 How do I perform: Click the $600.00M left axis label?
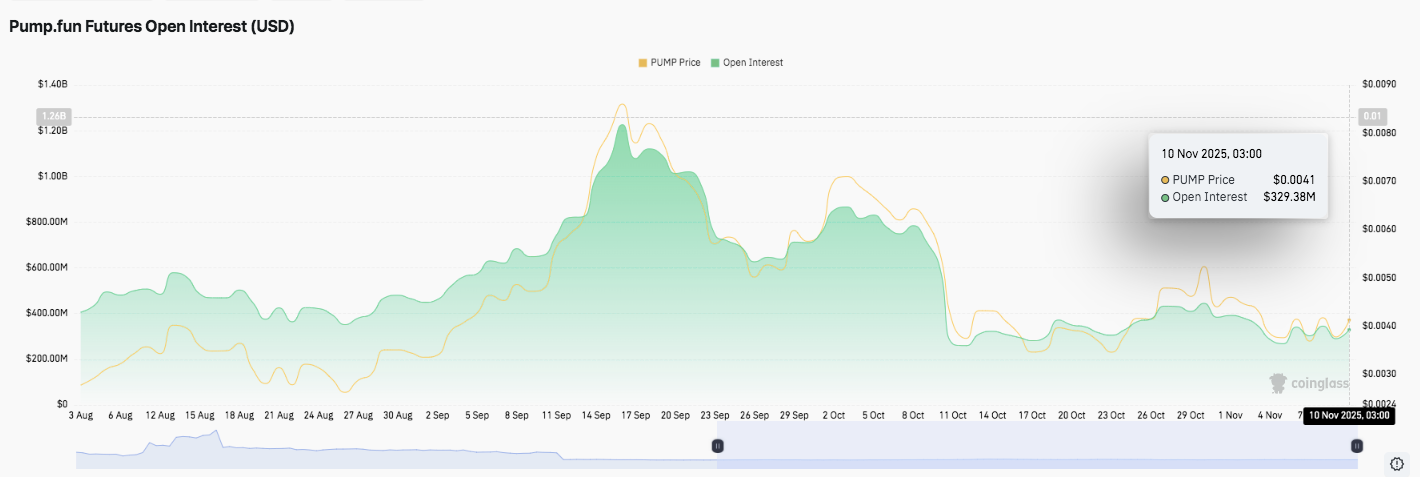(46, 268)
